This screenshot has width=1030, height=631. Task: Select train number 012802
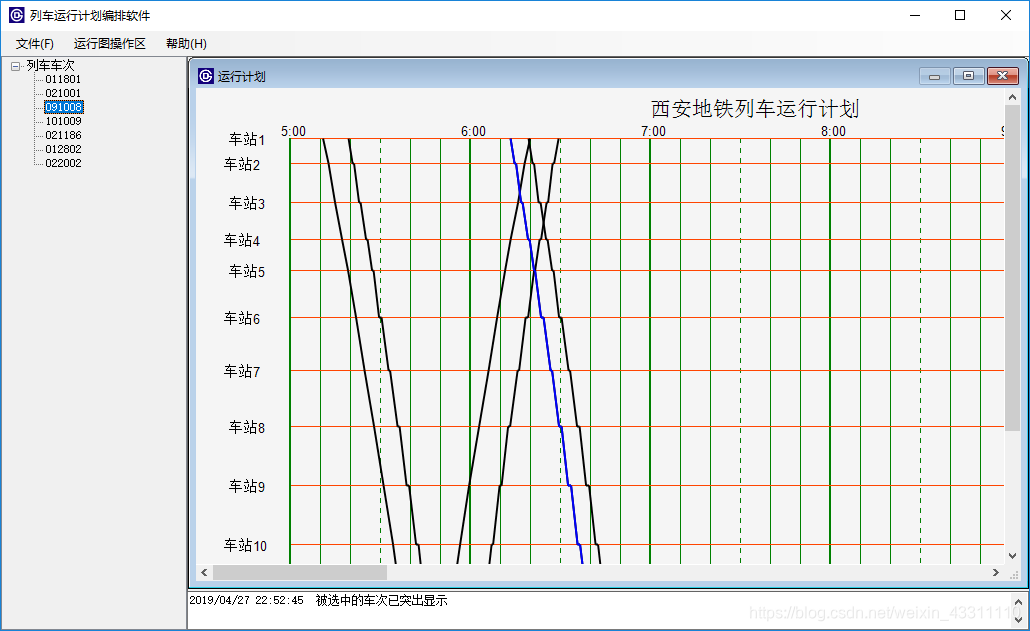[63, 149]
